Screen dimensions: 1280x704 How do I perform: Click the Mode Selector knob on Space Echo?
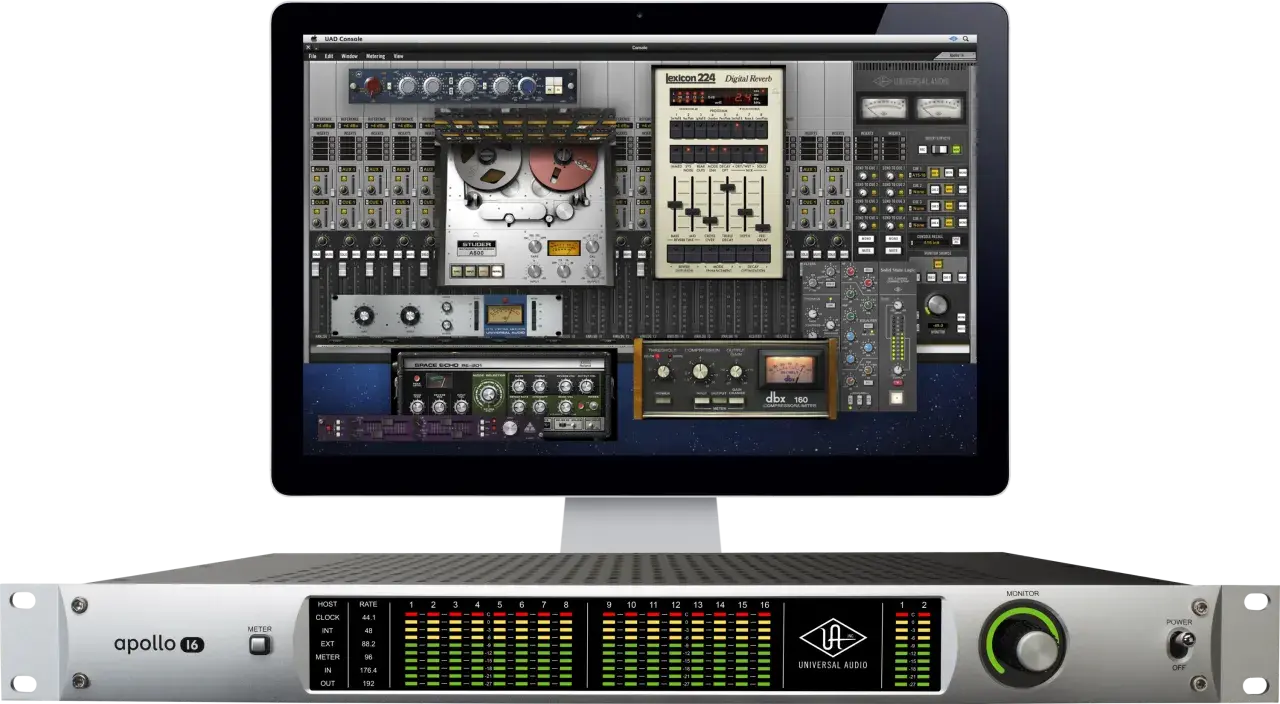[x=489, y=396]
